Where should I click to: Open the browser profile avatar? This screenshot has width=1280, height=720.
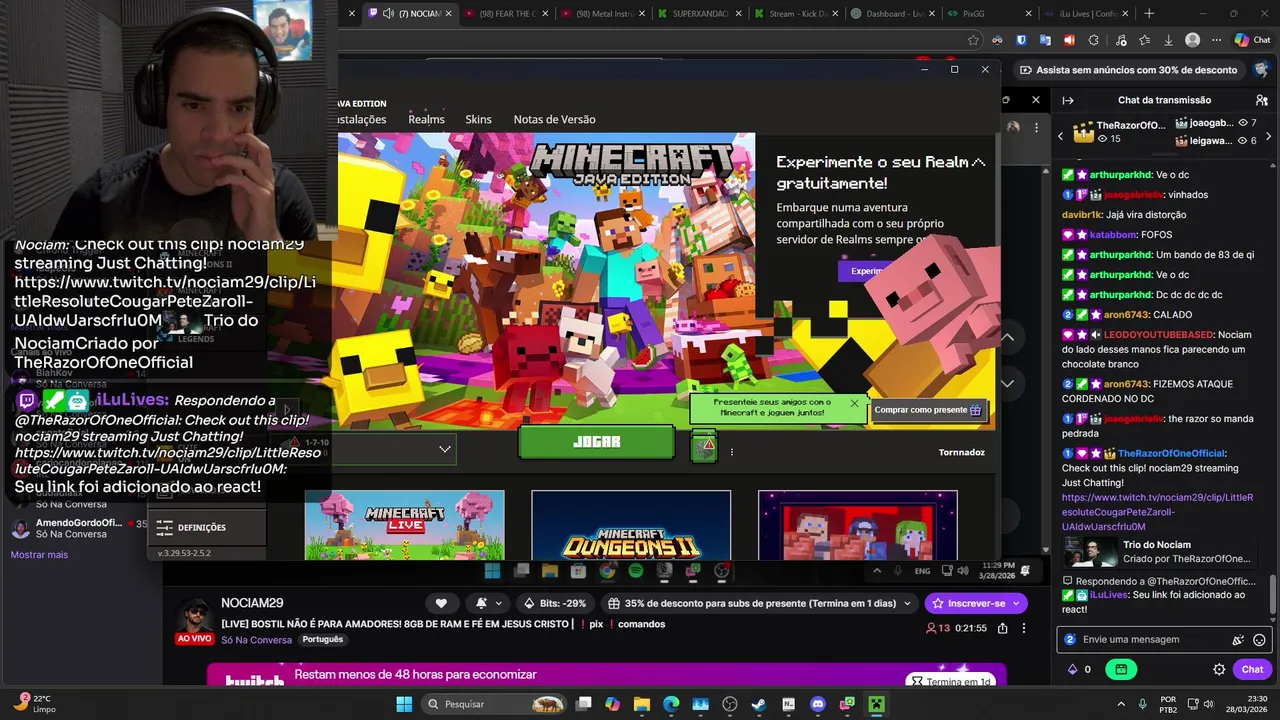click(1192, 40)
